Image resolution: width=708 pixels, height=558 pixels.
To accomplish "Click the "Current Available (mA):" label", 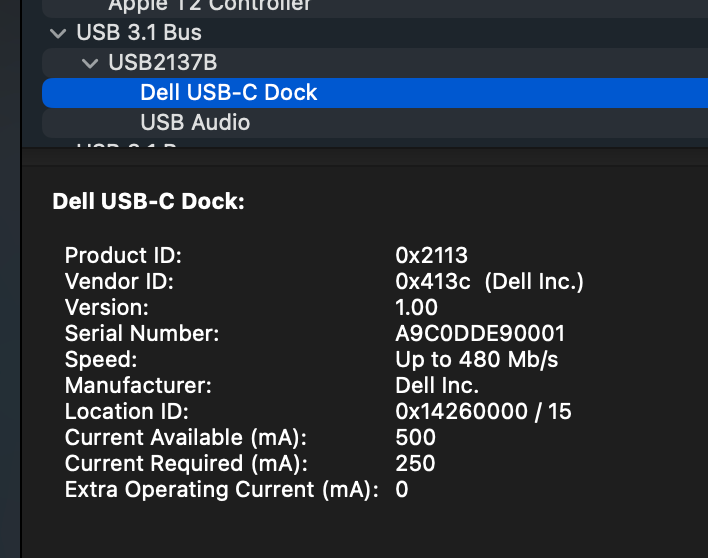I will click(185, 438).
